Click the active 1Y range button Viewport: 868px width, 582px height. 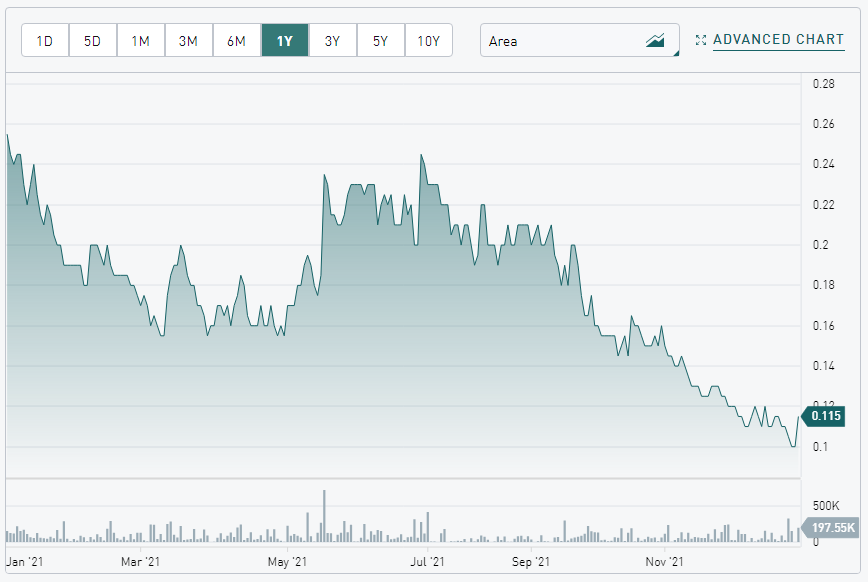[x=285, y=40]
